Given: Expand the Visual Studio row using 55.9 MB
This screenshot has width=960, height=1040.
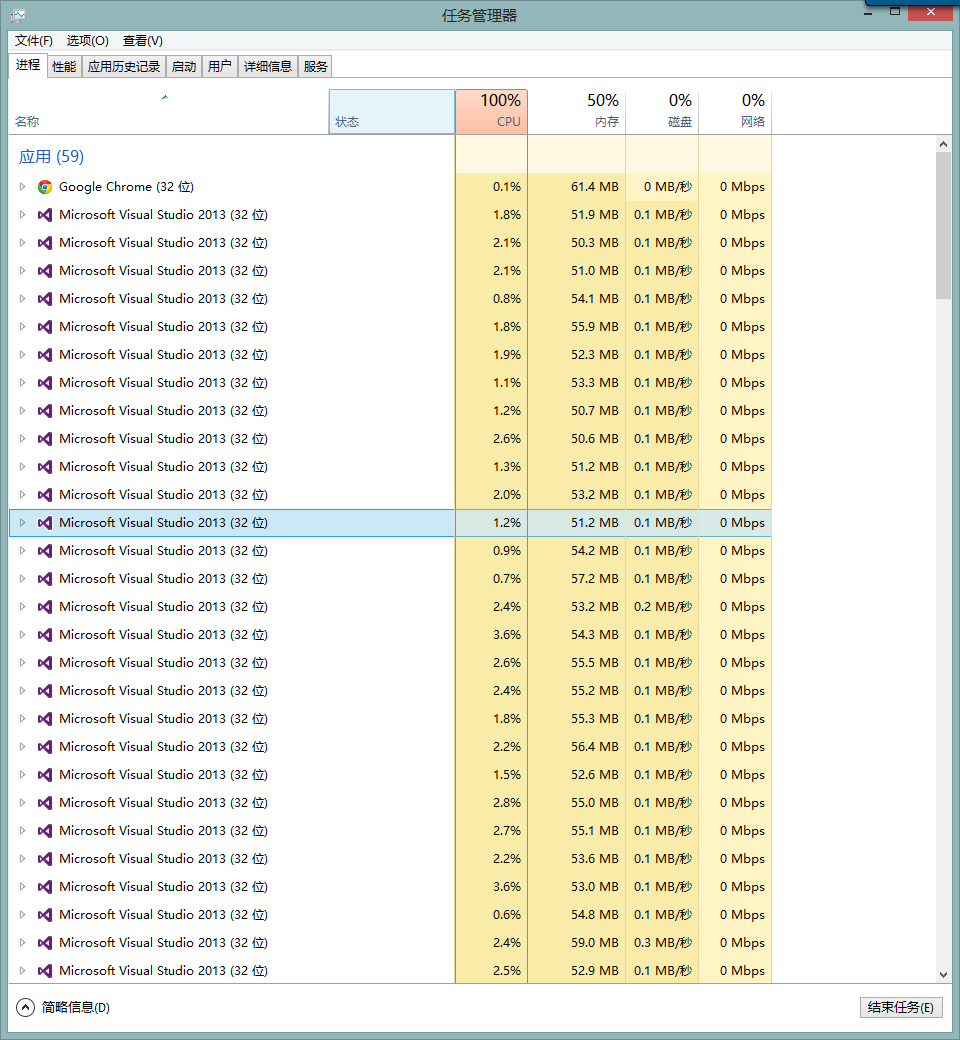Looking at the screenshot, I should coord(22,327).
